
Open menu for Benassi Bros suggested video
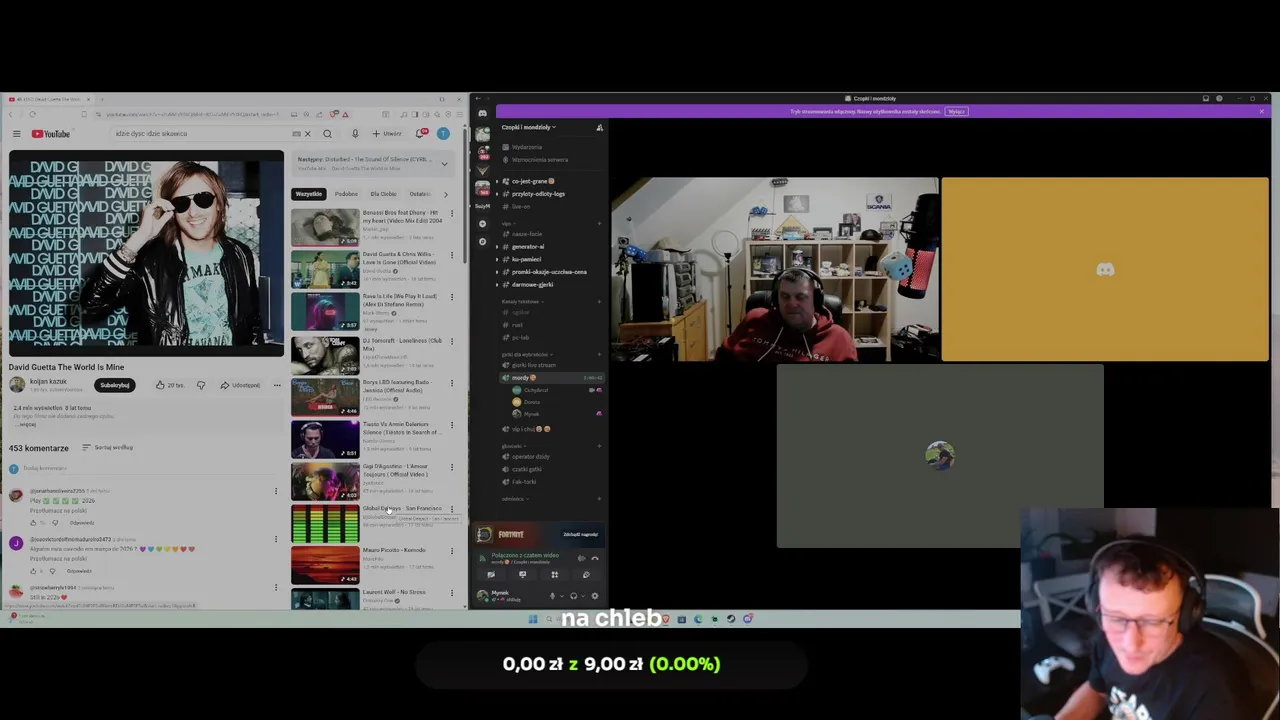451,213
